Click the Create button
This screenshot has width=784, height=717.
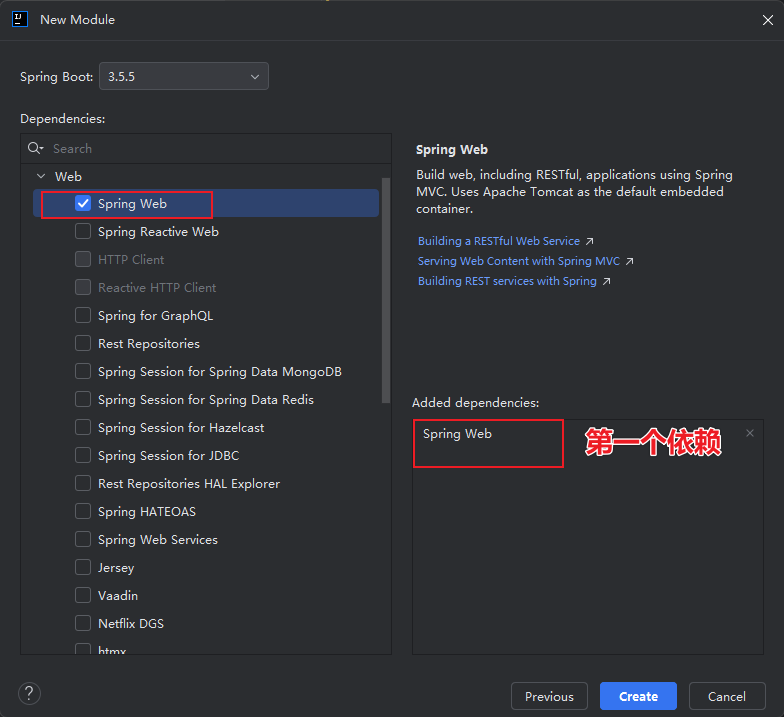pyautogui.click(x=638, y=696)
